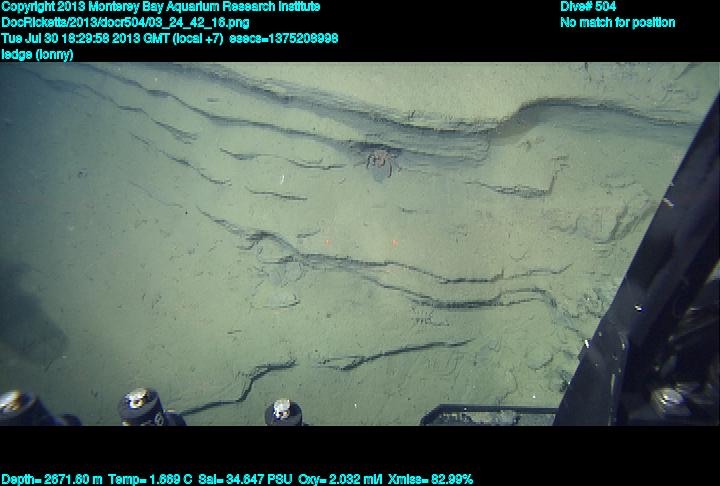The width and height of the screenshot is (720, 486).
Task: Select the 'ledge (lonny)' annotation label
Action: click(x=37, y=54)
